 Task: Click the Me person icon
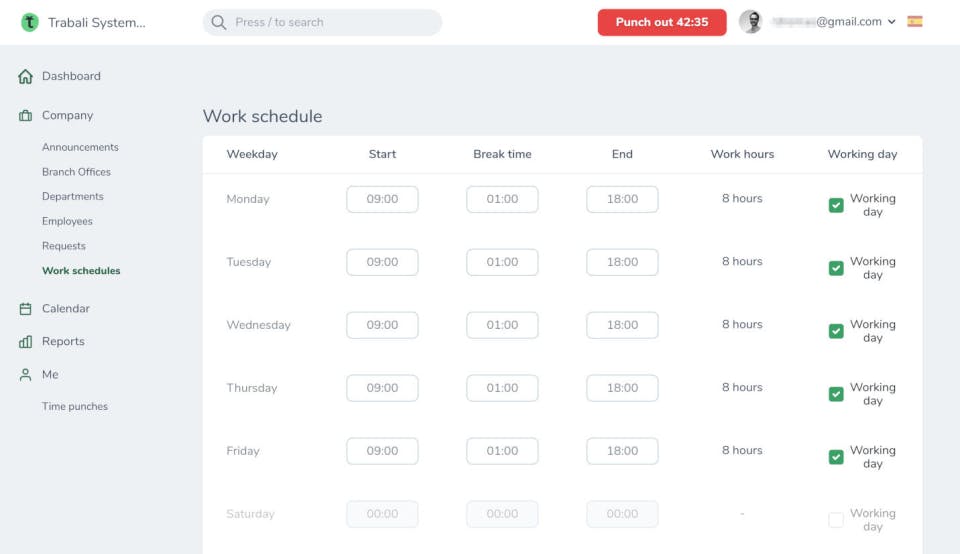click(26, 375)
